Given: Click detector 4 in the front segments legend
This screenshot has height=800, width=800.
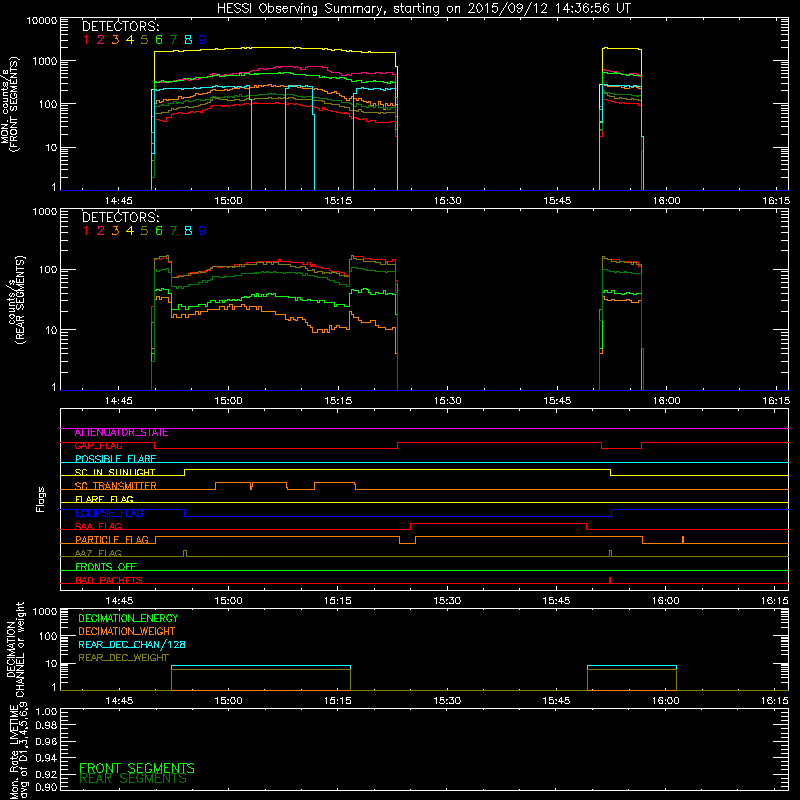Looking at the screenshot, I should click(130, 40).
